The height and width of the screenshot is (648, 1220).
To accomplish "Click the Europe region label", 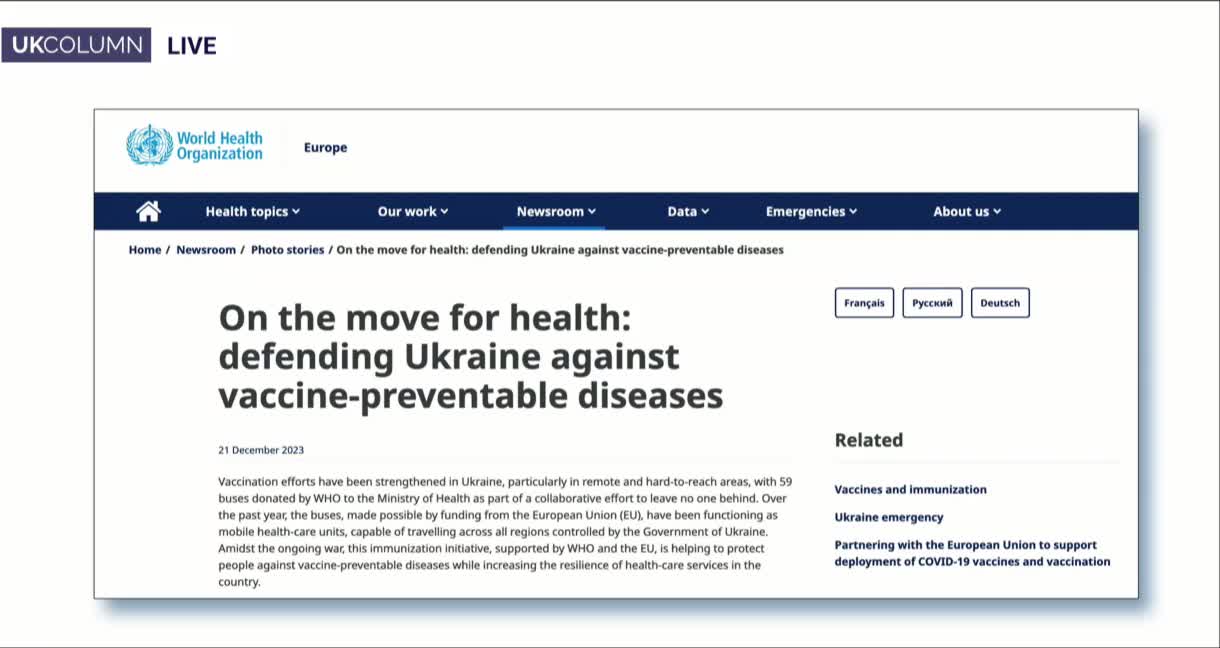I will click(325, 147).
